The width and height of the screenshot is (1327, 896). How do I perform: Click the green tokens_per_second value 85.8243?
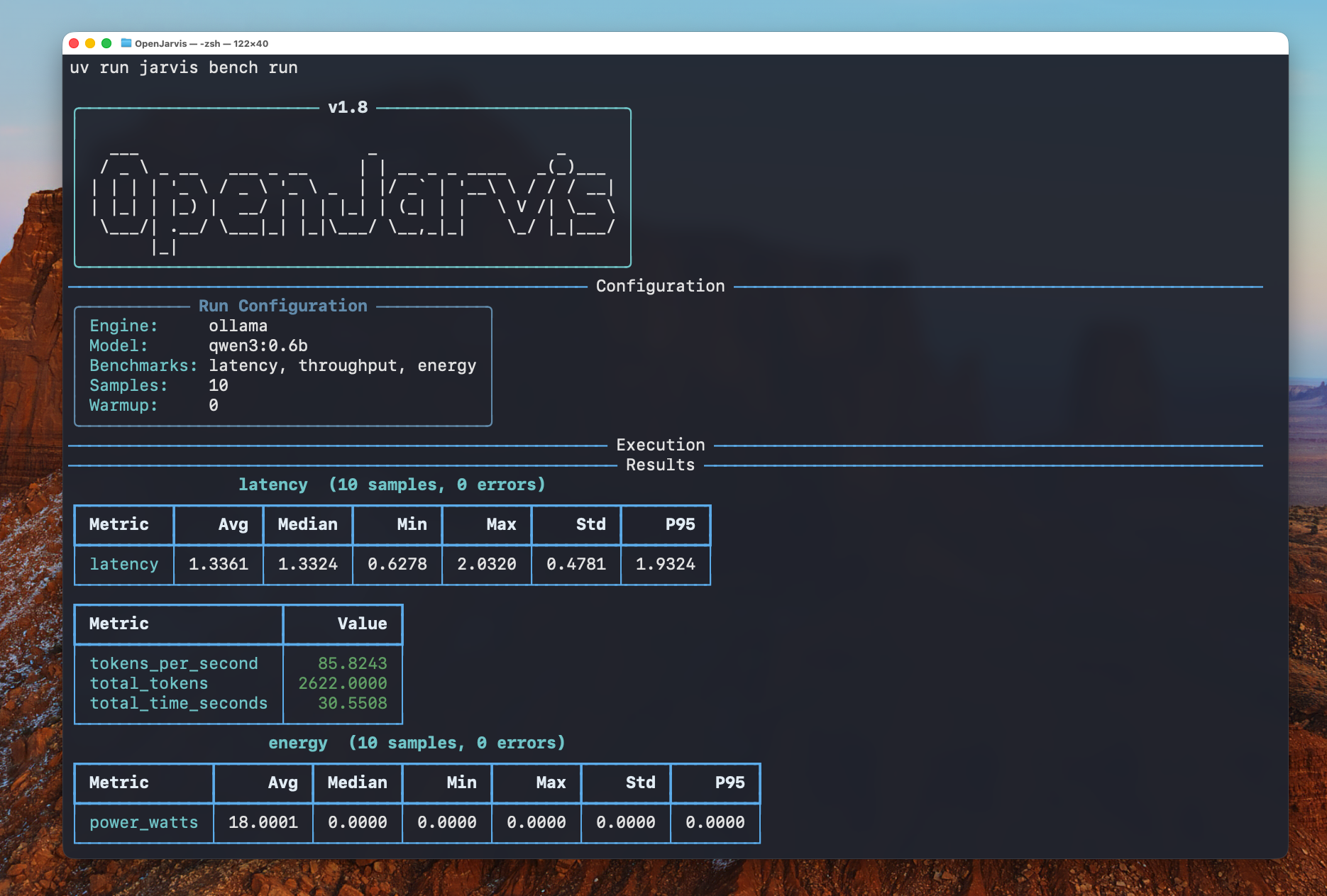pyautogui.click(x=353, y=663)
